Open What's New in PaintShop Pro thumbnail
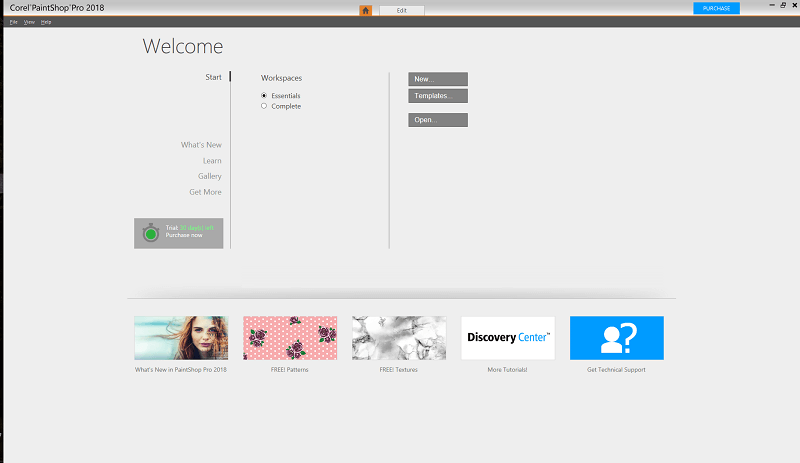 tap(181, 338)
